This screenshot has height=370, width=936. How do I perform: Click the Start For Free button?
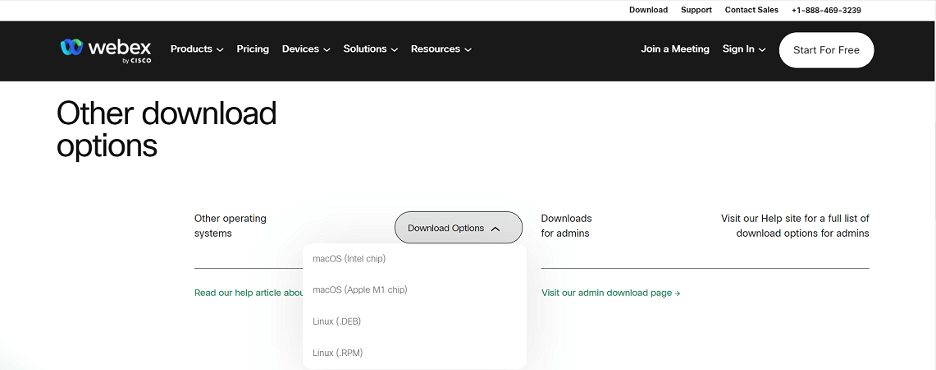point(826,50)
